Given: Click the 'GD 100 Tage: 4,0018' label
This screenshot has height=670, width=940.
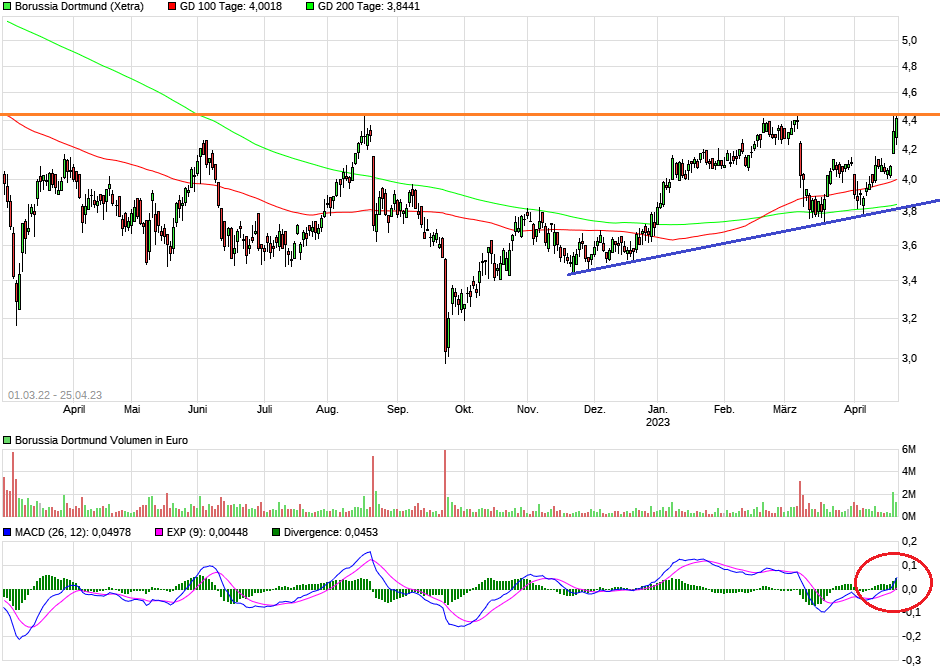Looking at the screenshot, I should point(231,7).
